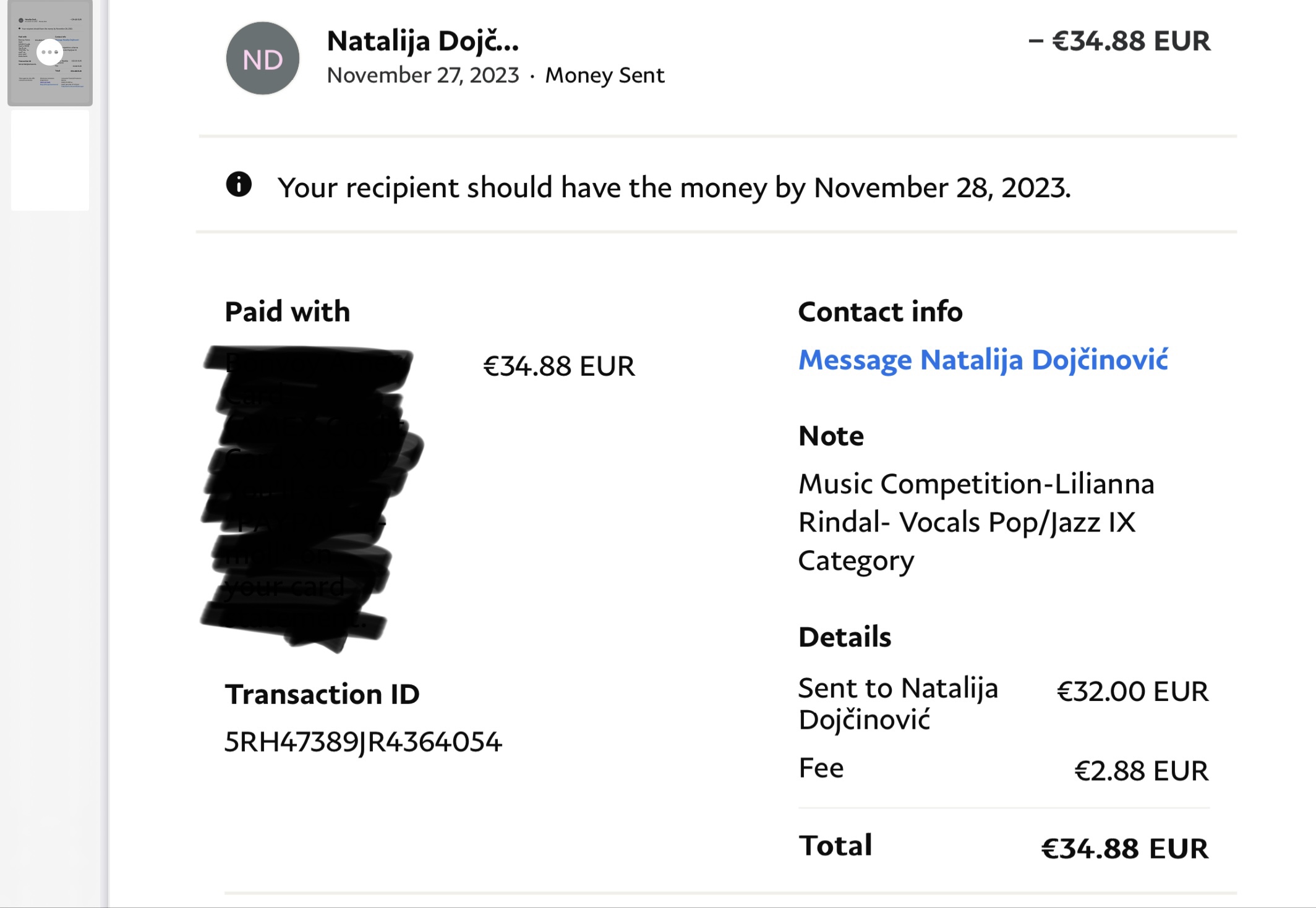Image resolution: width=1316 pixels, height=908 pixels.
Task: Click the €2.88 EUR fee amount
Action: [x=1141, y=771]
